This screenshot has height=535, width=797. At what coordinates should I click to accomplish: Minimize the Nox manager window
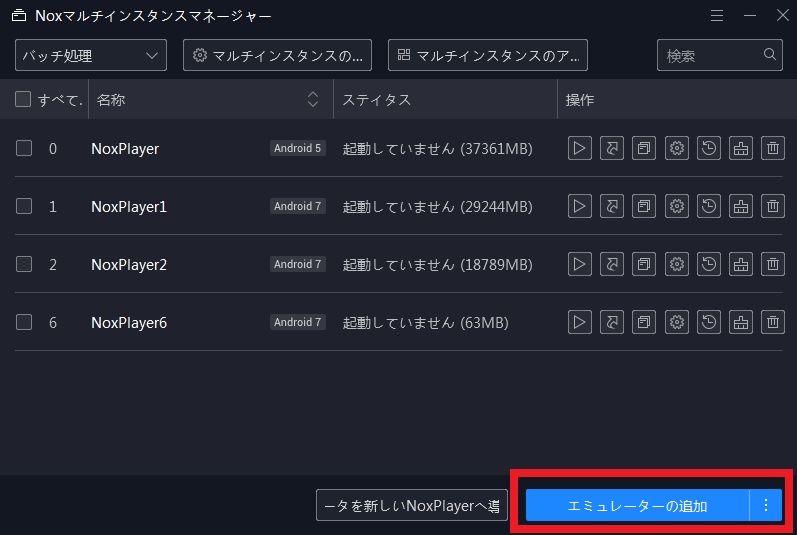[750, 15]
